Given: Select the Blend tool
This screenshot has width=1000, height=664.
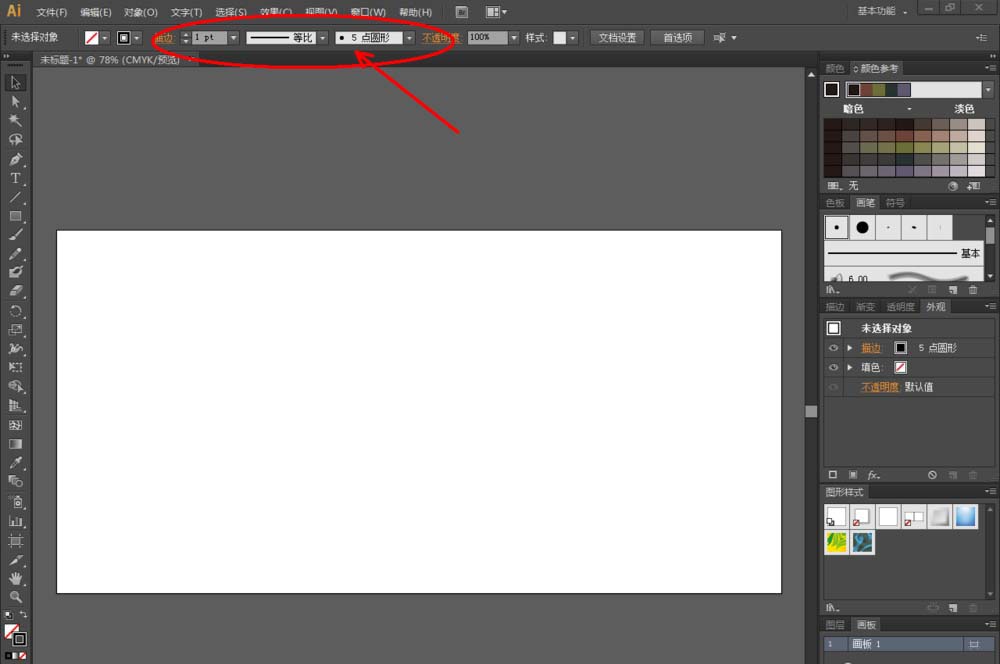Looking at the screenshot, I should (15, 482).
